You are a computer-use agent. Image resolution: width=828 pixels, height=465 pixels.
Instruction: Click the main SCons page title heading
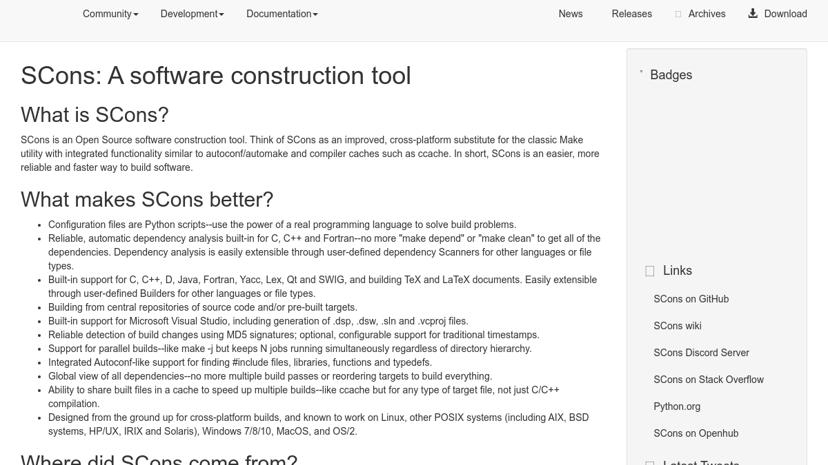coord(215,76)
